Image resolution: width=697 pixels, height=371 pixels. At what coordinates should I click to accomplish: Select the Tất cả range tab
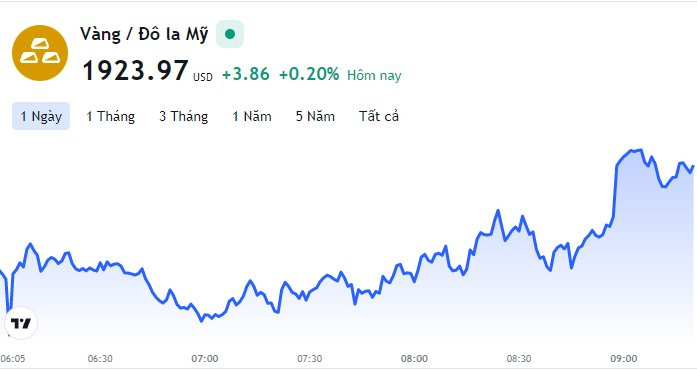pyautogui.click(x=379, y=116)
